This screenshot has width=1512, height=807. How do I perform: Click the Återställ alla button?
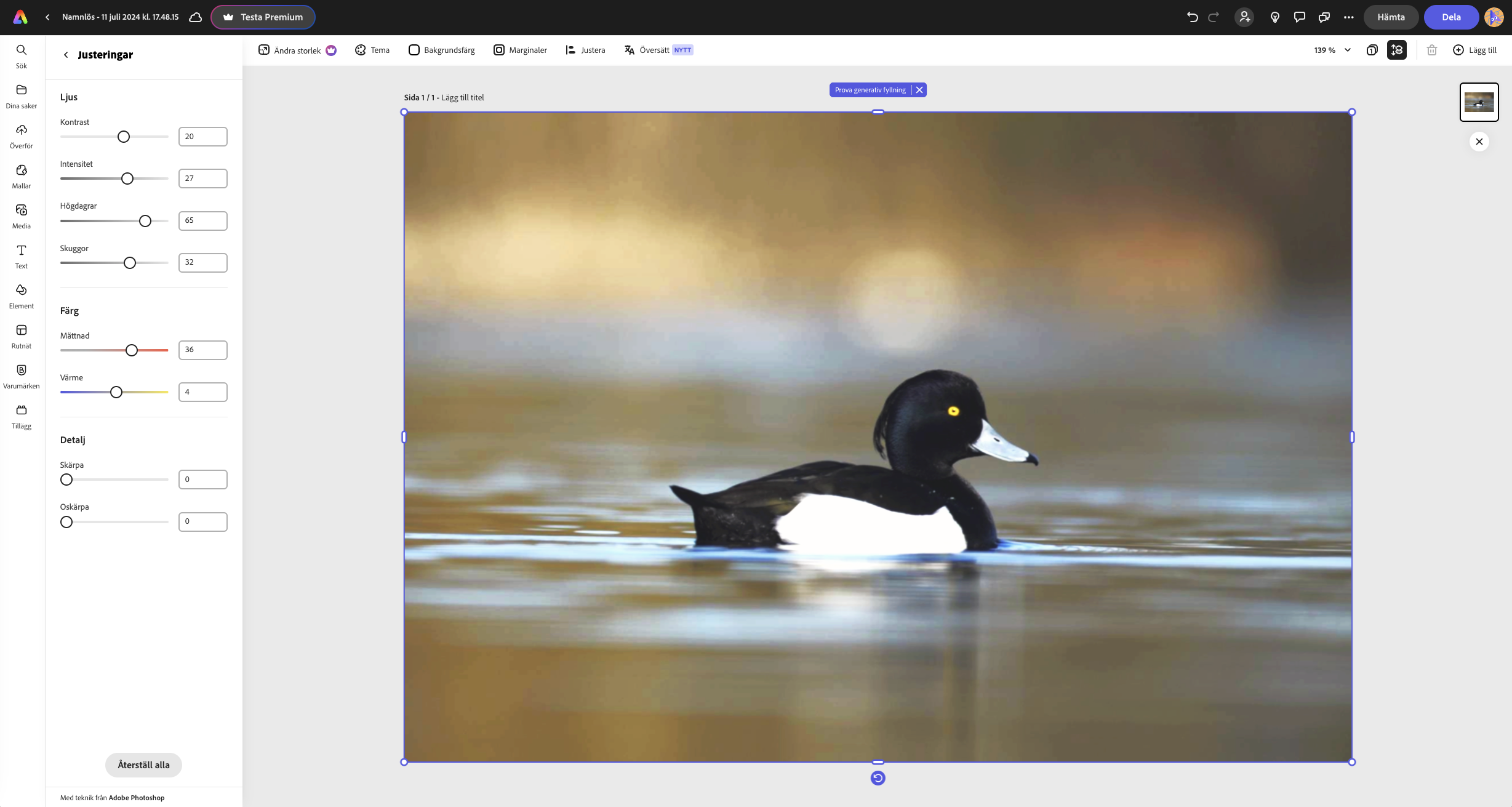click(143, 765)
